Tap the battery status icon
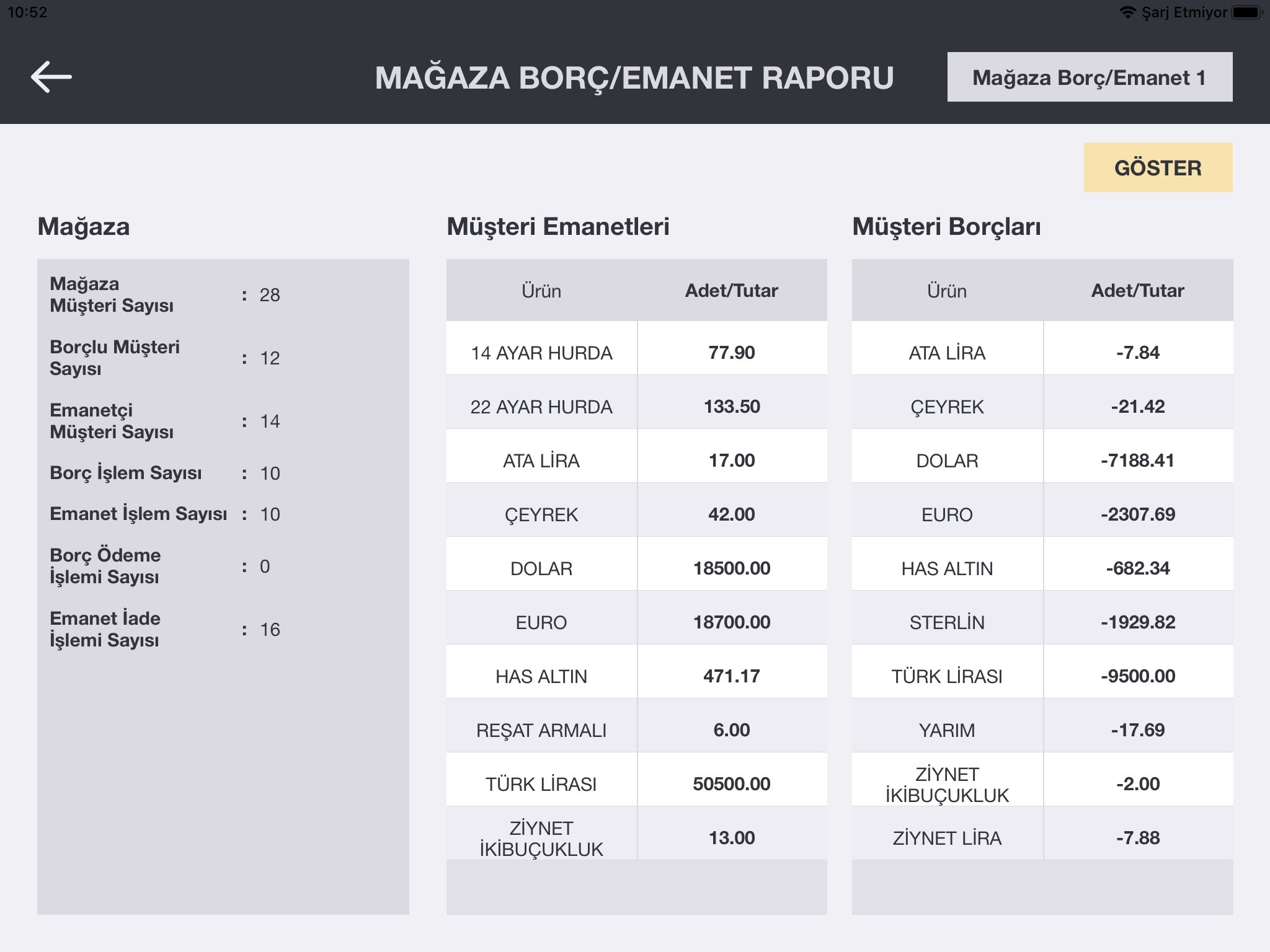 (x=1248, y=12)
